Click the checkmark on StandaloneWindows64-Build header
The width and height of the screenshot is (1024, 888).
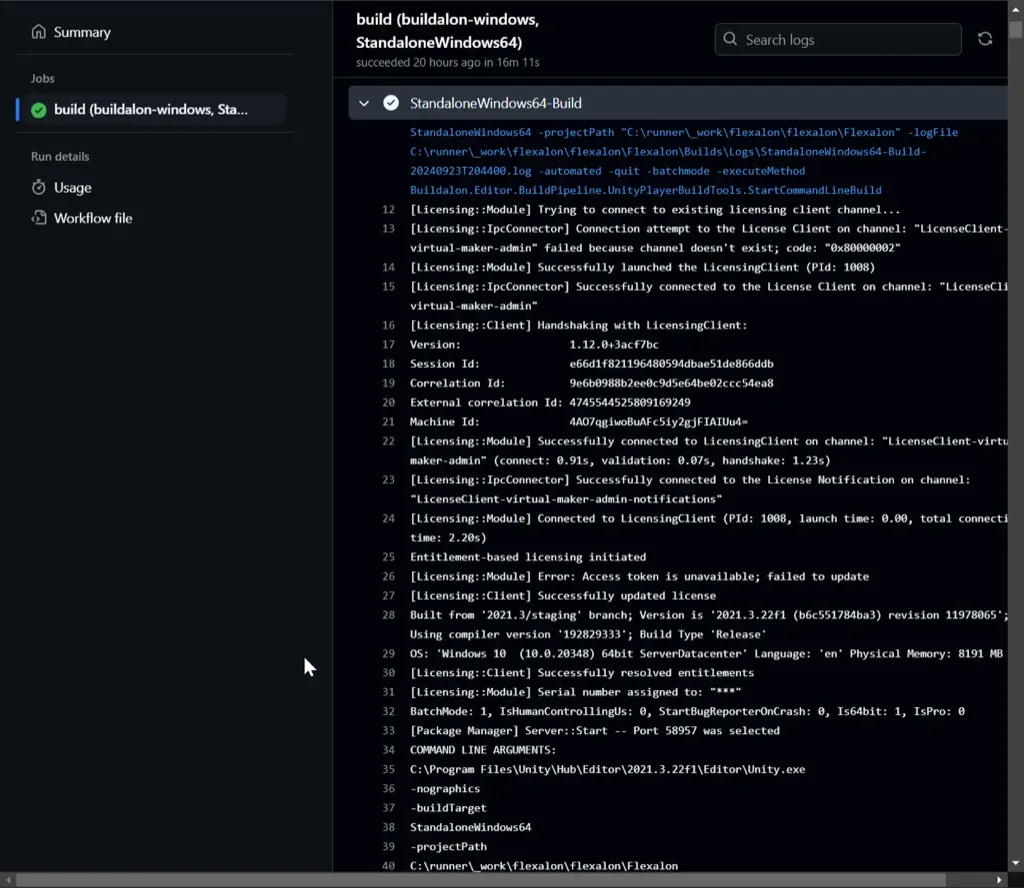tap(389, 103)
